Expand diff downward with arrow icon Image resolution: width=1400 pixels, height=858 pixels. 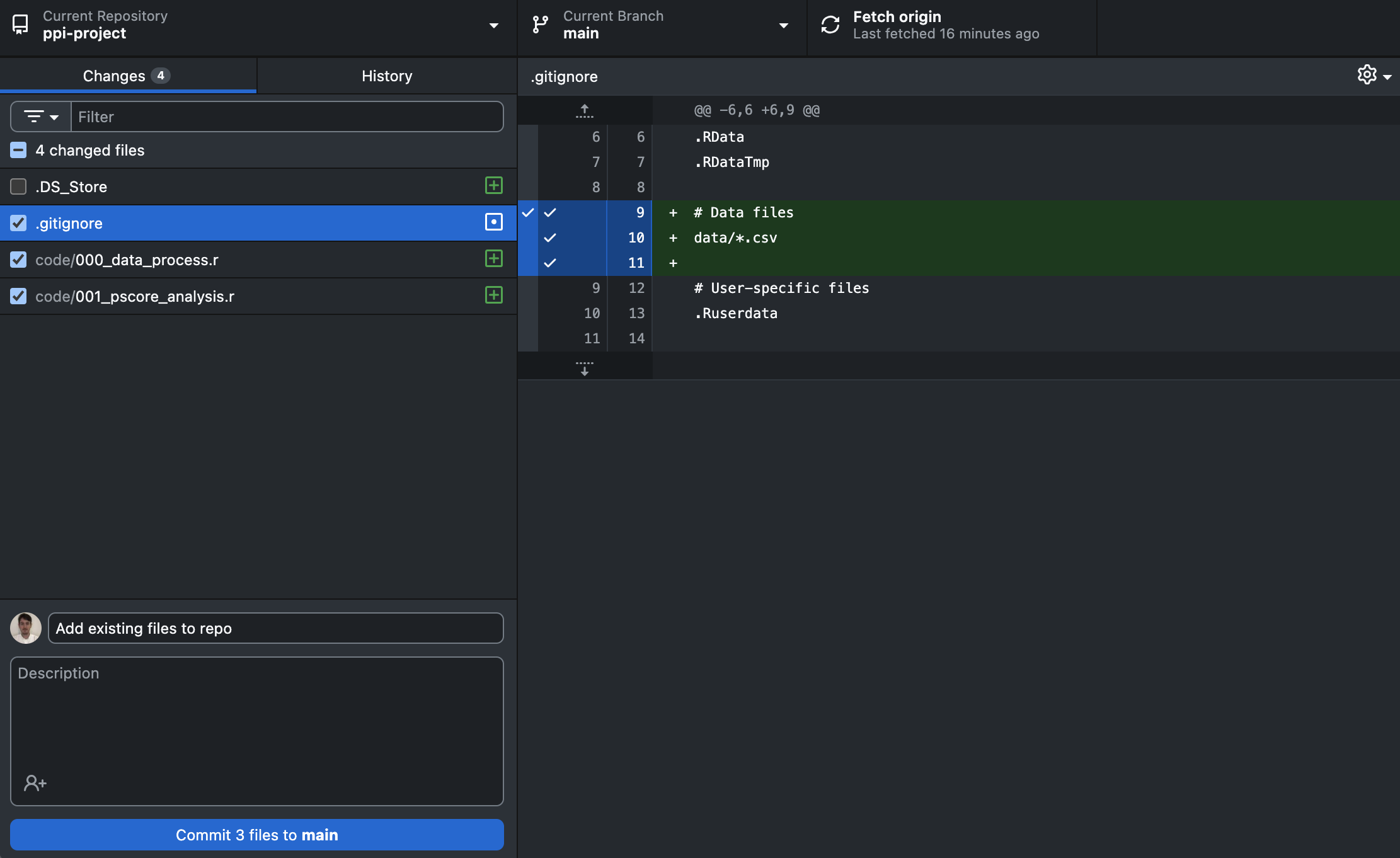click(584, 367)
